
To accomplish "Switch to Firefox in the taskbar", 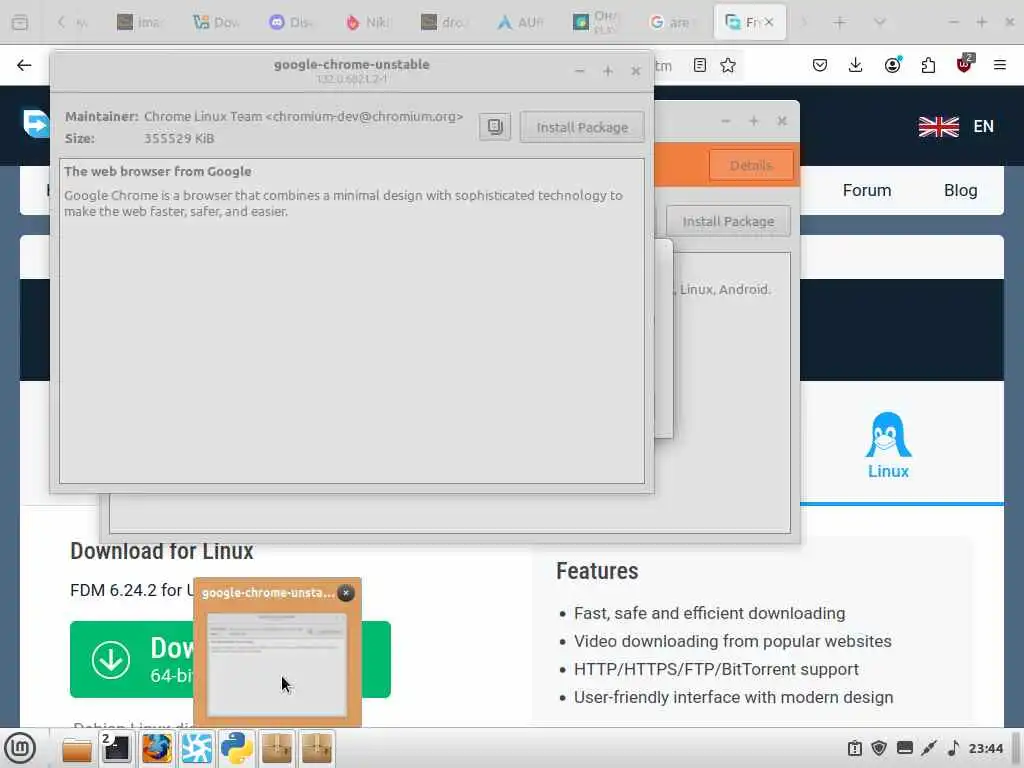I will click(x=157, y=748).
